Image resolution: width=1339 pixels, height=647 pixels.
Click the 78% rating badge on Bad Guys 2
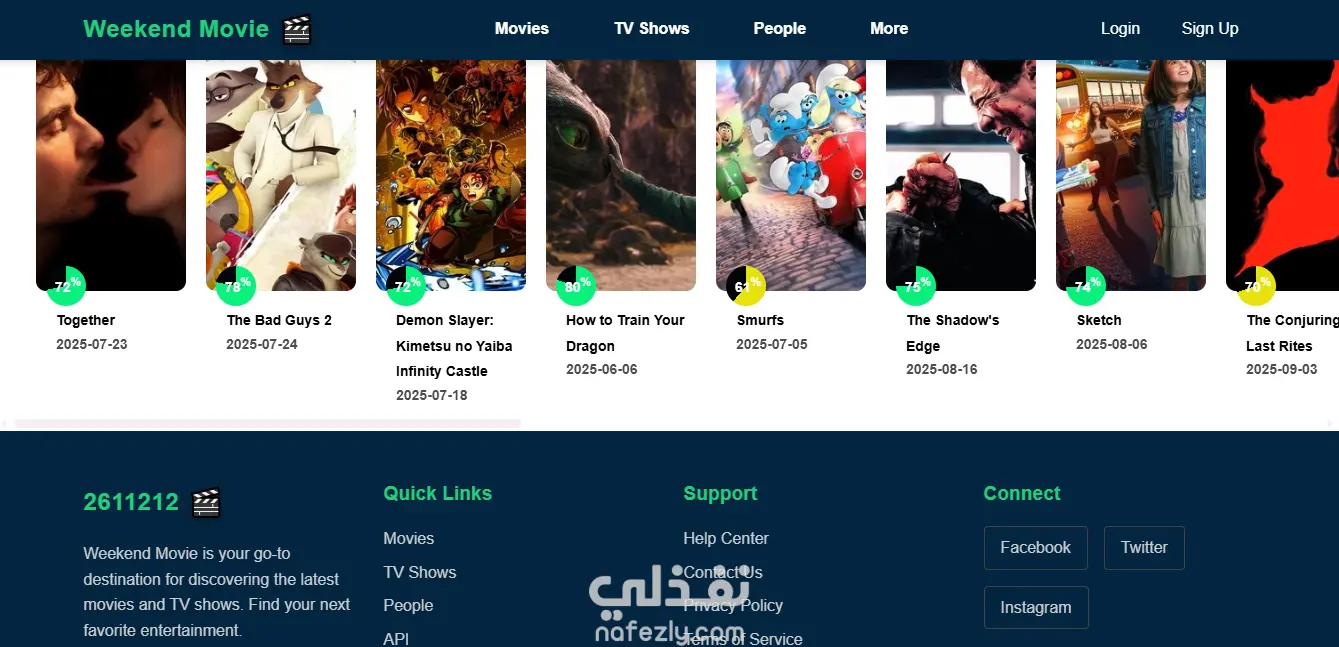pos(236,285)
